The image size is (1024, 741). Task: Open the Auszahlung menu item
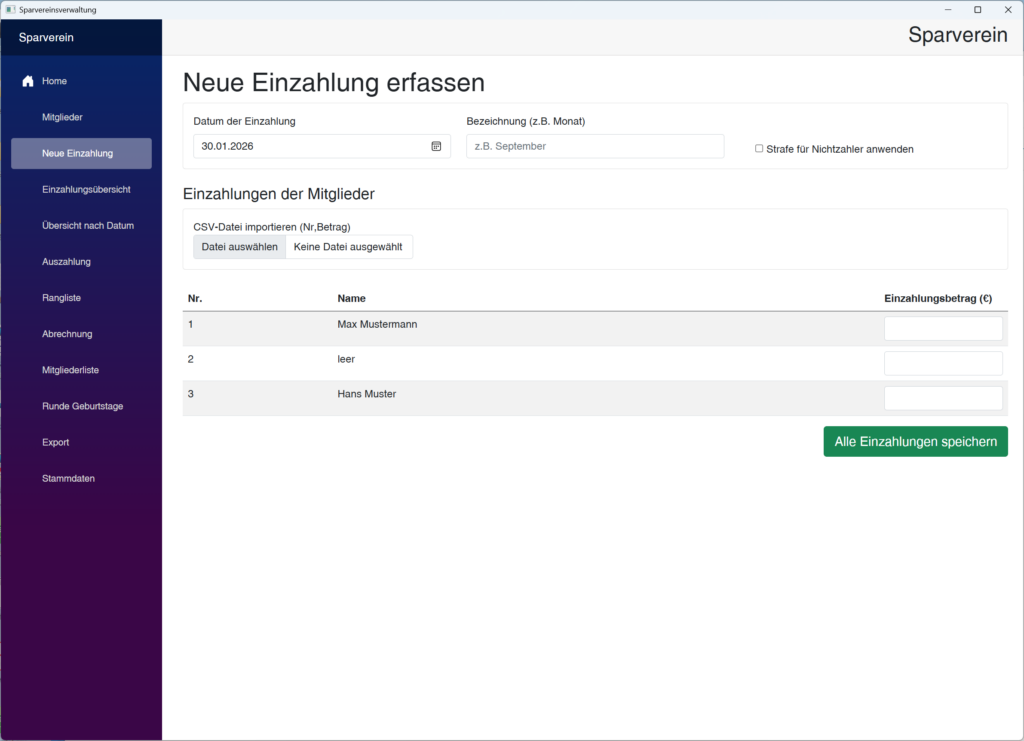pyautogui.click(x=66, y=262)
